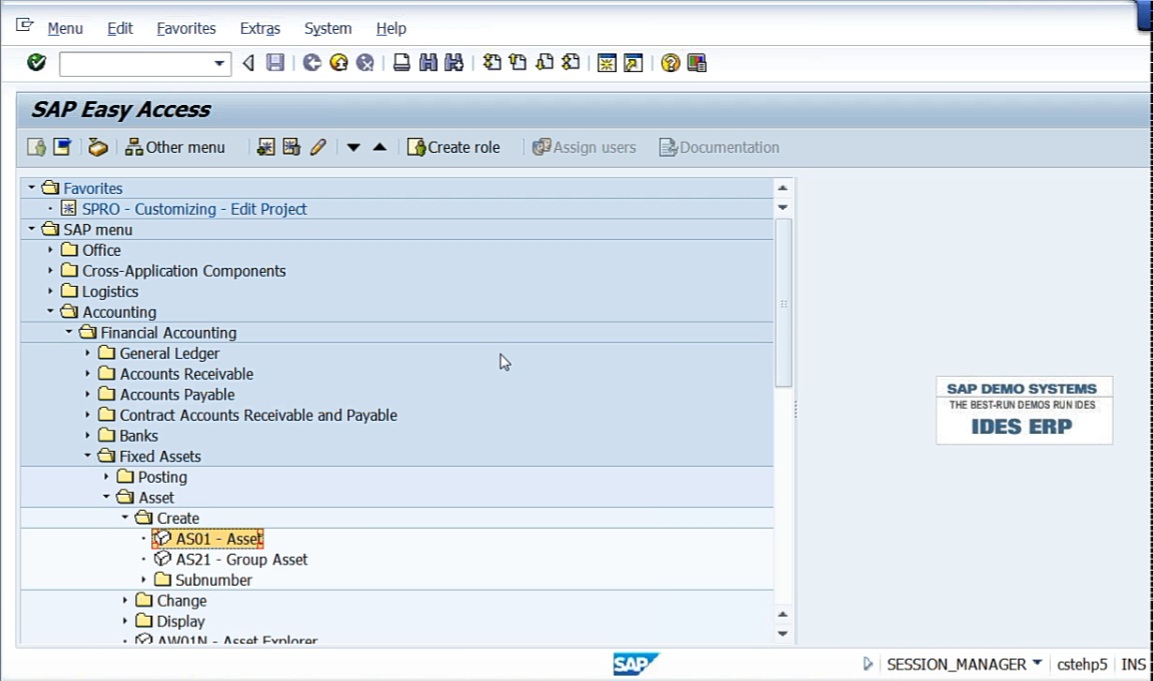Viewport: 1153px width, 681px height.
Task: Click the Assign users button
Action: pyautogui.click(x=584, y=147)
